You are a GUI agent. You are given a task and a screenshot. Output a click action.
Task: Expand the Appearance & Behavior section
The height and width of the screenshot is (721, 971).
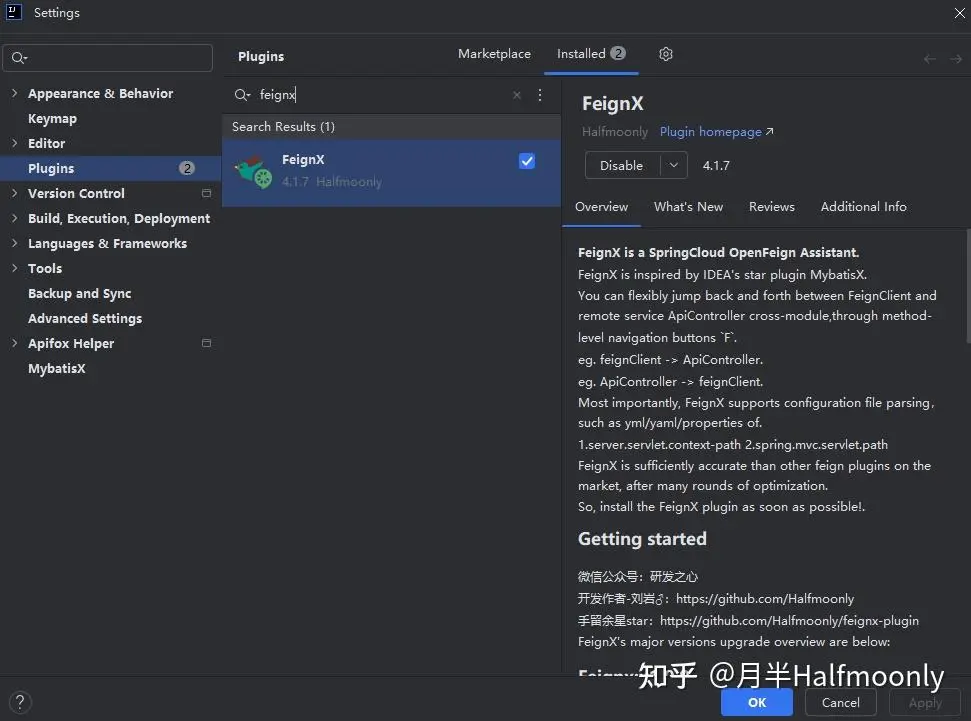(14, 93)
